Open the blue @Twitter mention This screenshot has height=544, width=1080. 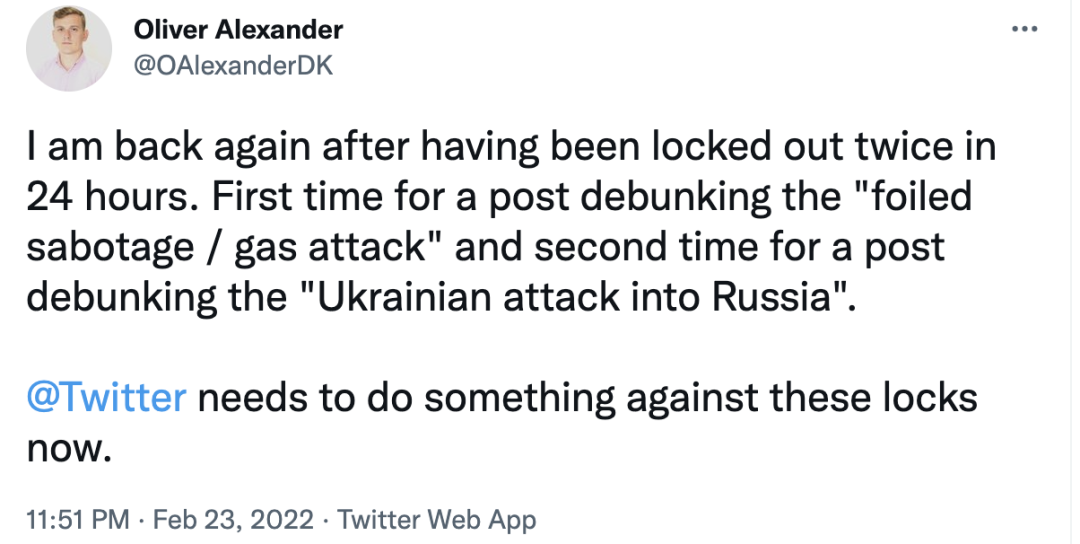pos(108,398)
